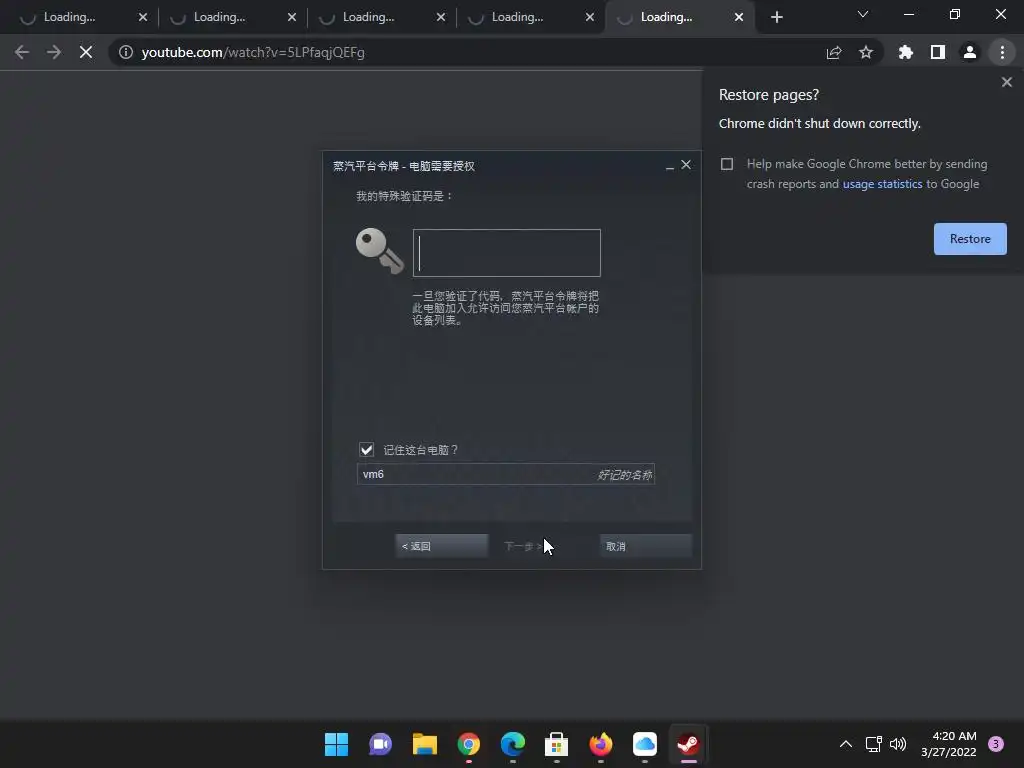Click the Steam dialog back button 返回

pyautogui.click(x=441, y=546)
